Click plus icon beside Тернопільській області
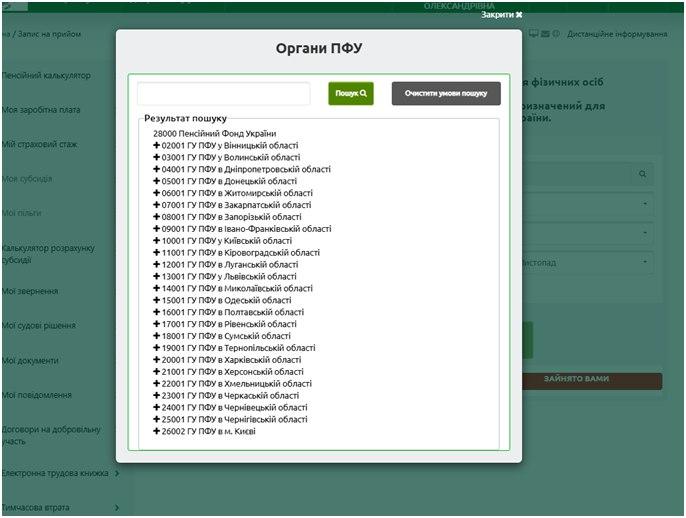Screen dimensions: 686x518 point(156,348)
